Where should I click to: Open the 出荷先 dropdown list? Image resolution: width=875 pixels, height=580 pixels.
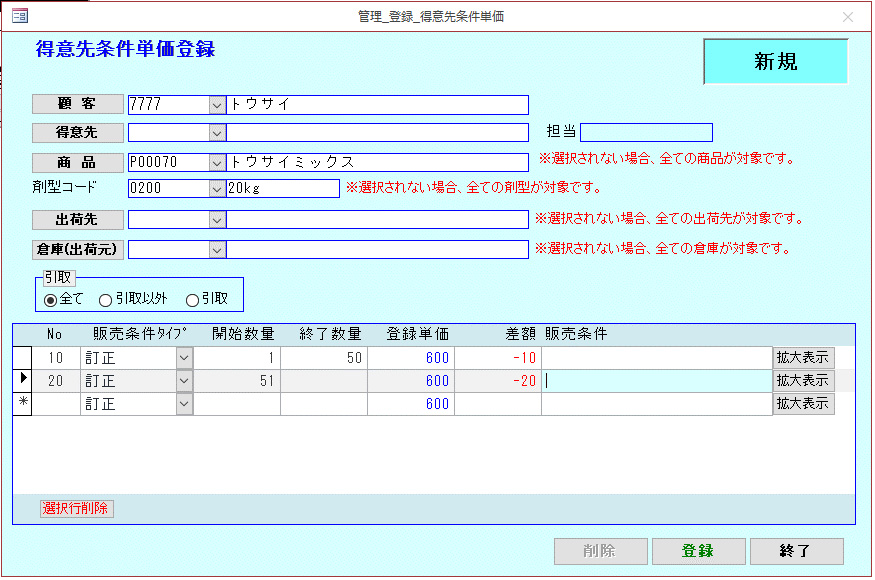click(217, 219)
